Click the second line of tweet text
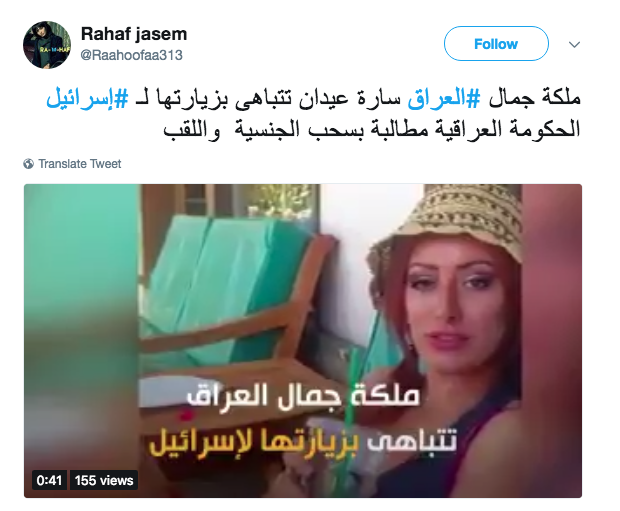This screenshot has height=511, width=620. pyautogui.click(x=372, y=130)
